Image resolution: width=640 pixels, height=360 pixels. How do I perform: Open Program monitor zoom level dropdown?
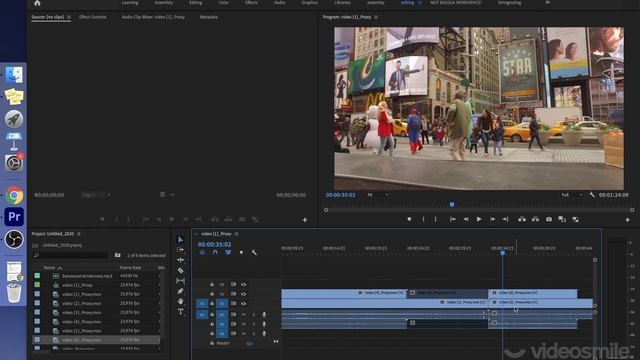(x=378, y=195)
